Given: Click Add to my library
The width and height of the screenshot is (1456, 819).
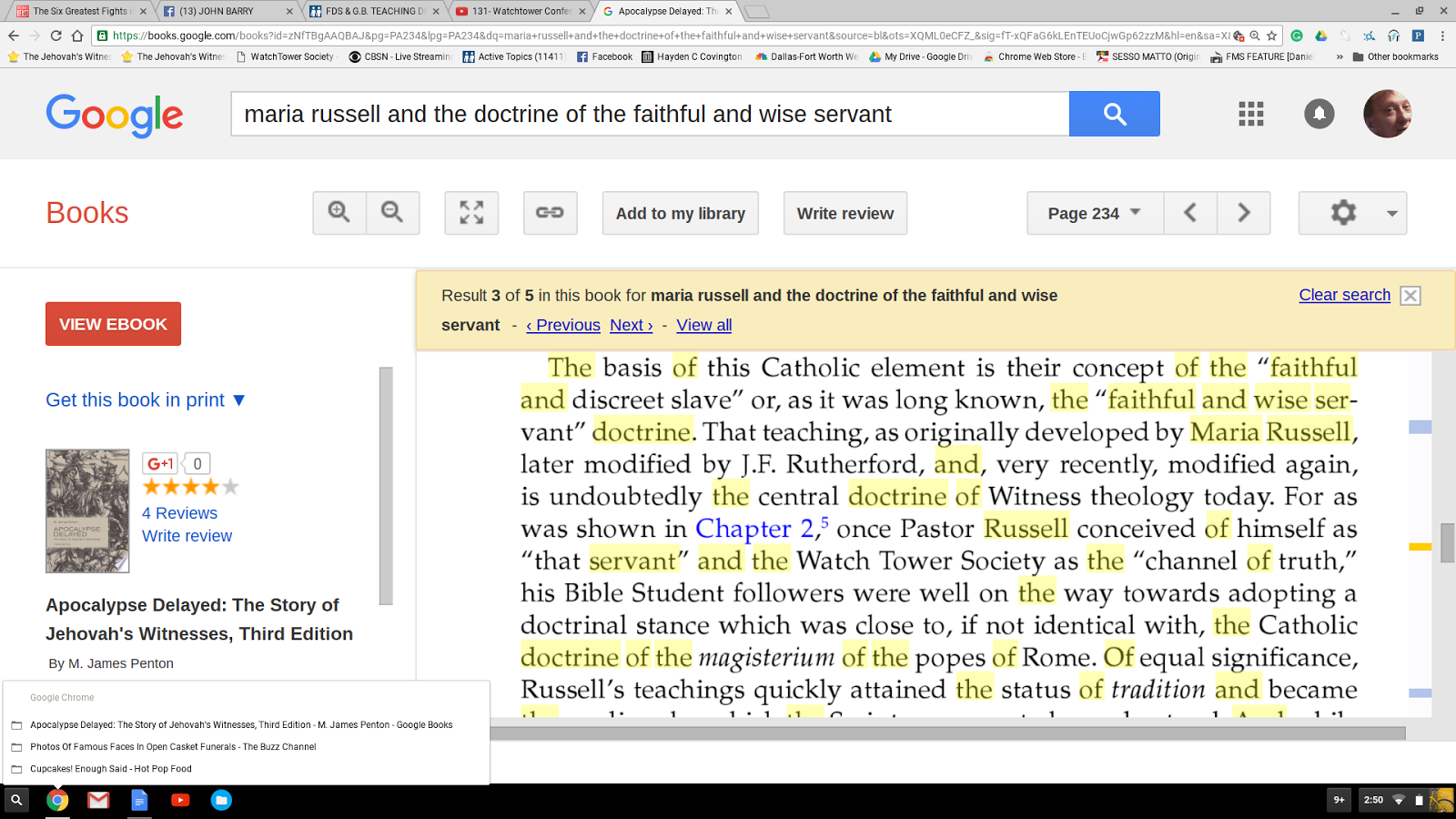Looking at the screenshot, I should coord(681,213).
